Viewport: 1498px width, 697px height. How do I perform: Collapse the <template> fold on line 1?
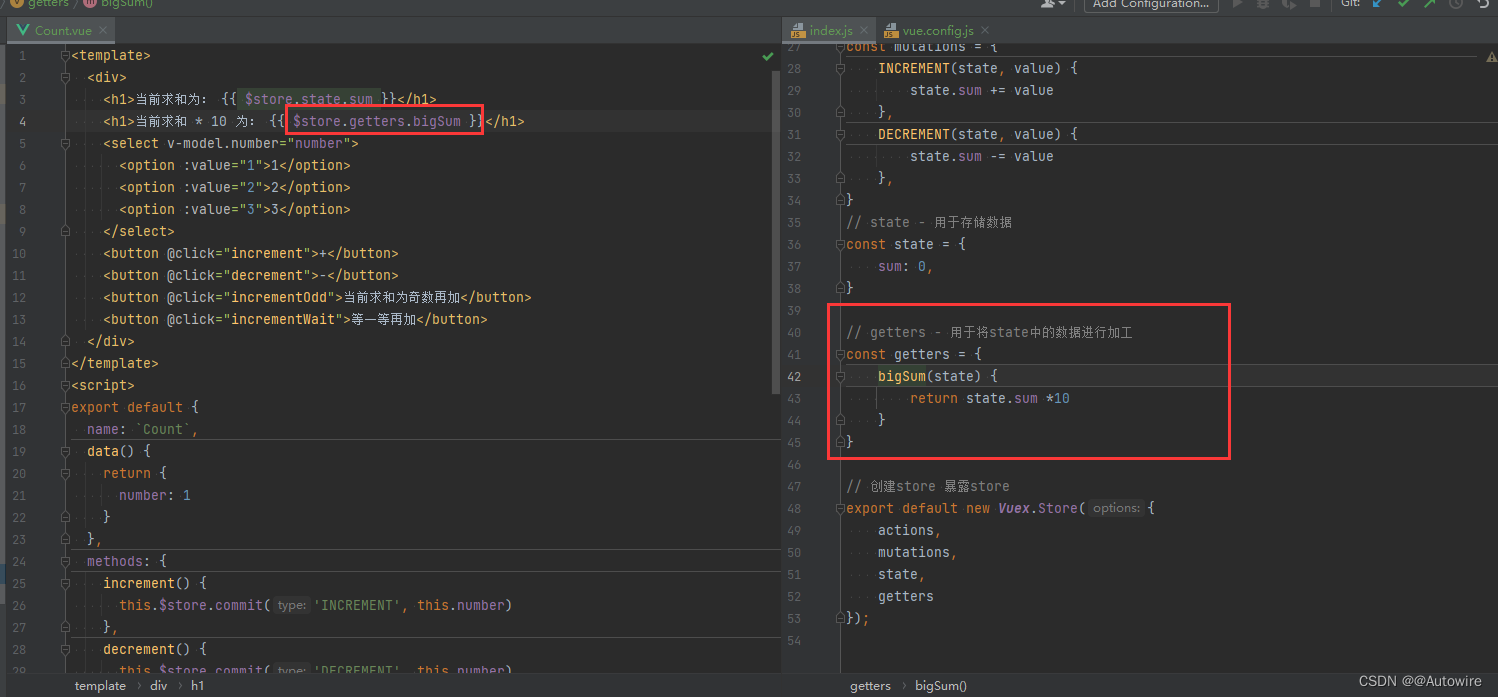[x=66, y=56]
